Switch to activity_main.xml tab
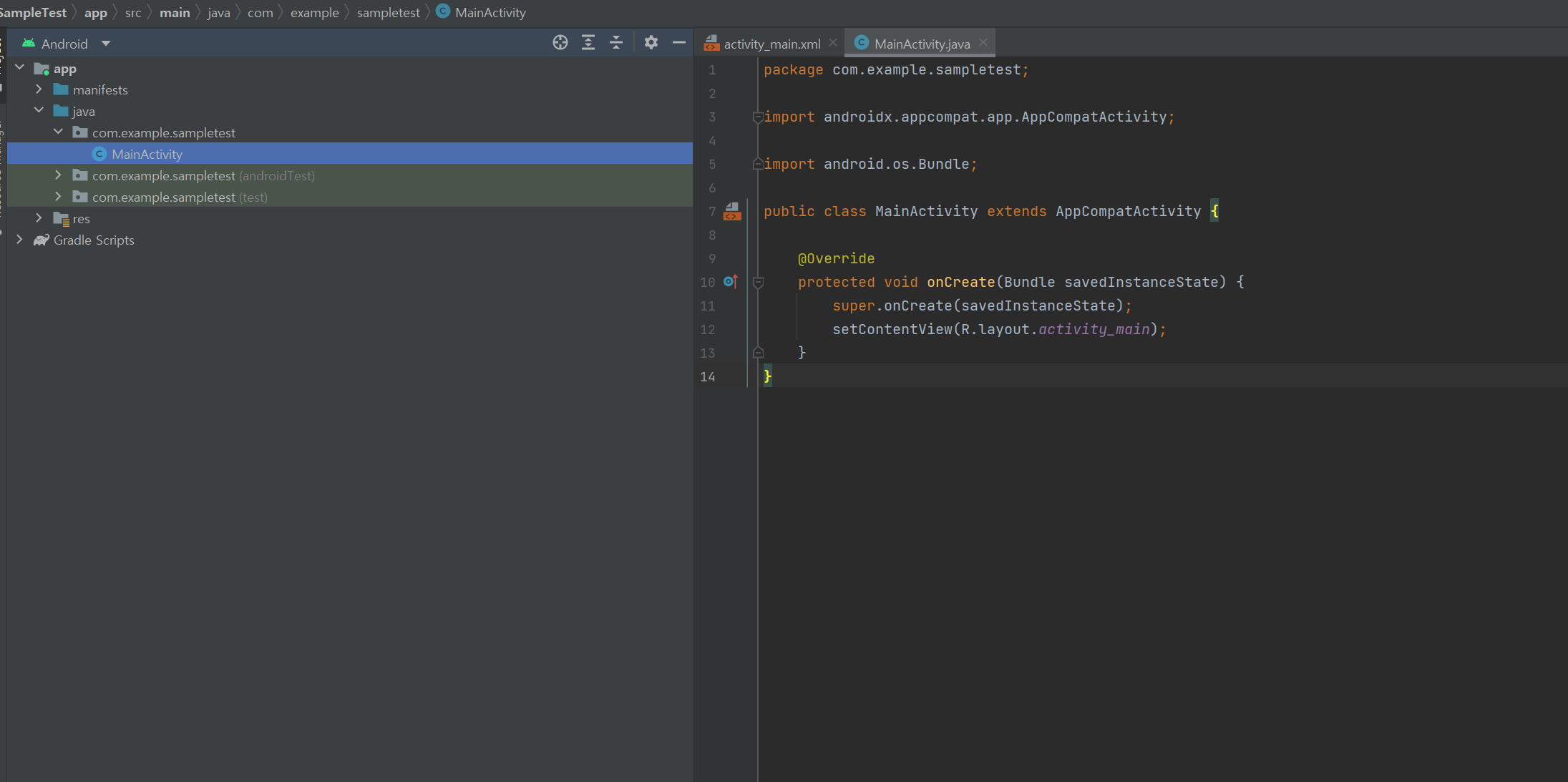The image size is (1568, 782). coord(771,44)
